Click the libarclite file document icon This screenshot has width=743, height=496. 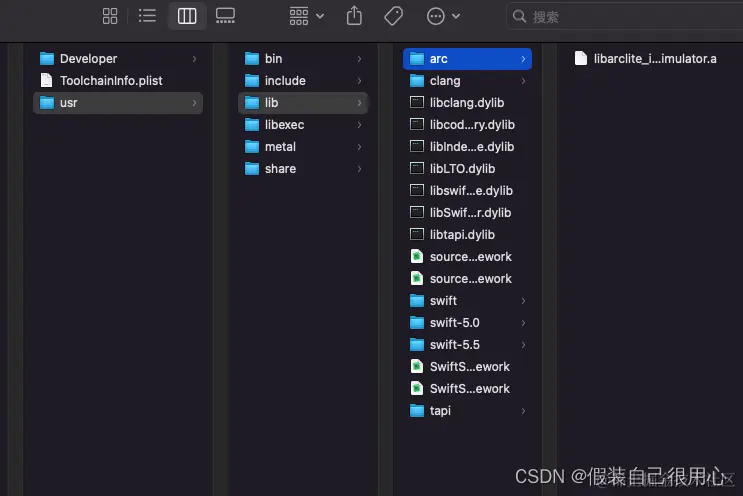[580, 58]
